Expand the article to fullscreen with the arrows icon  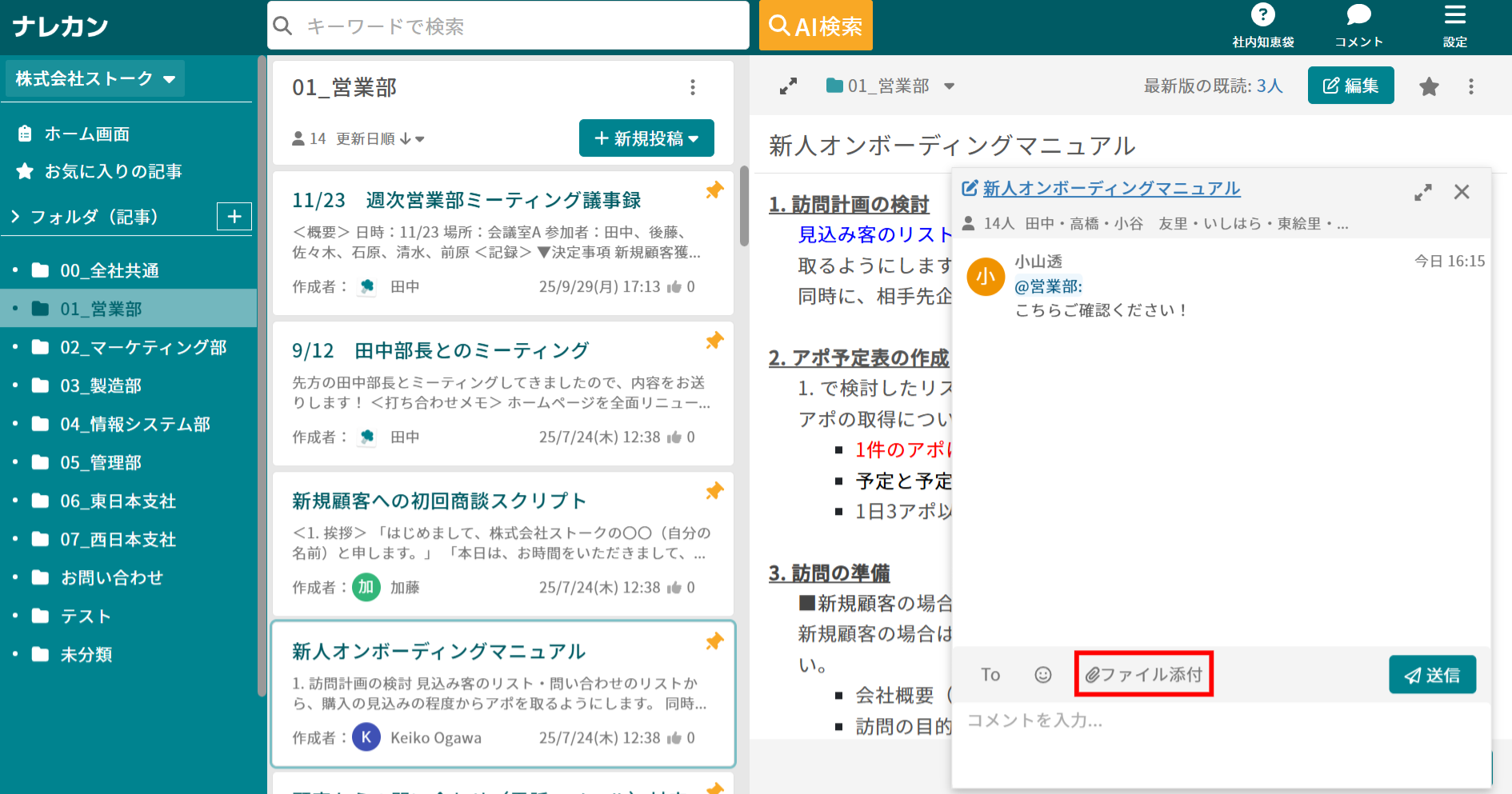coord(789,86)
